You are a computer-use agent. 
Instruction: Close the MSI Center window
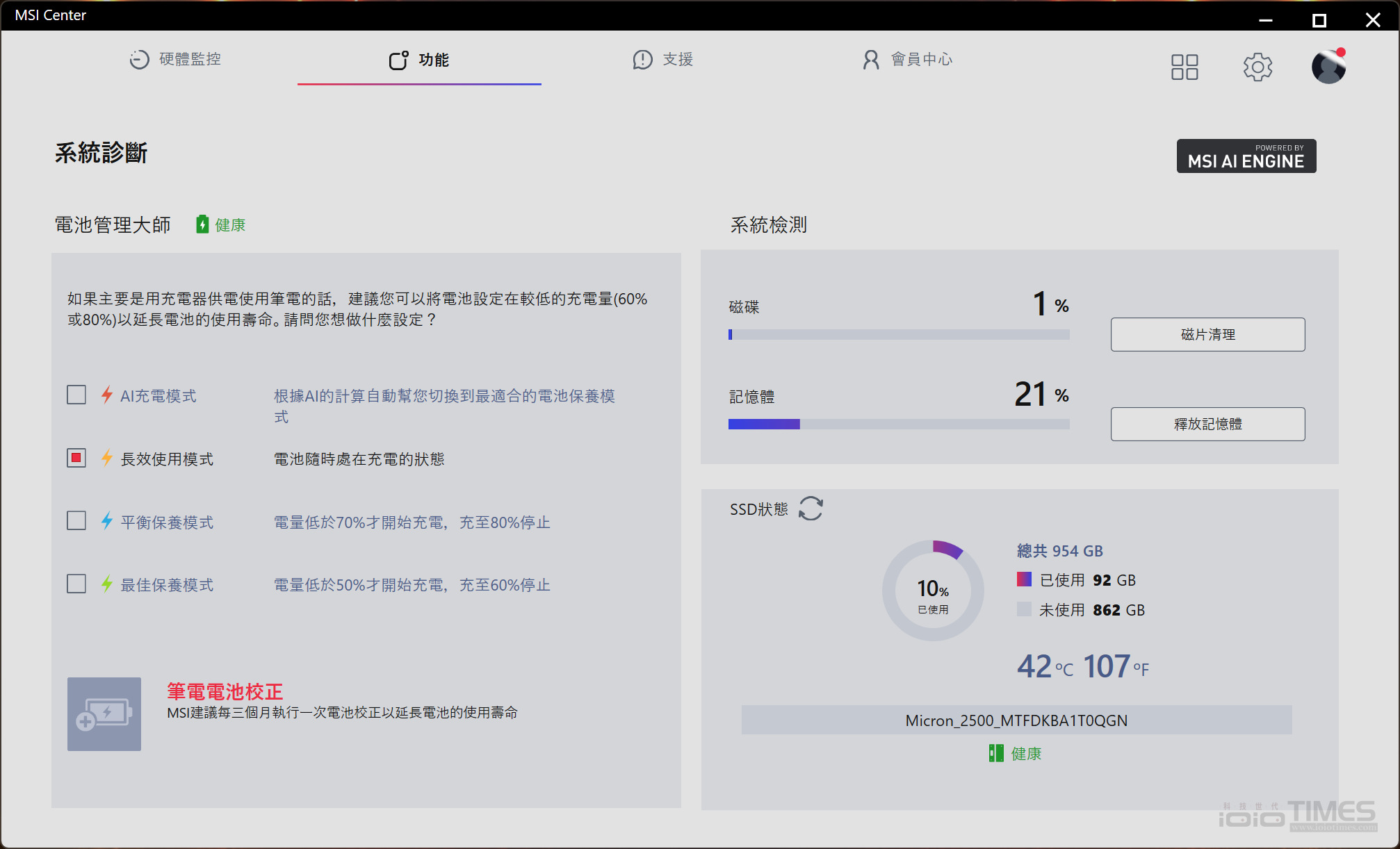[1372, 20]
